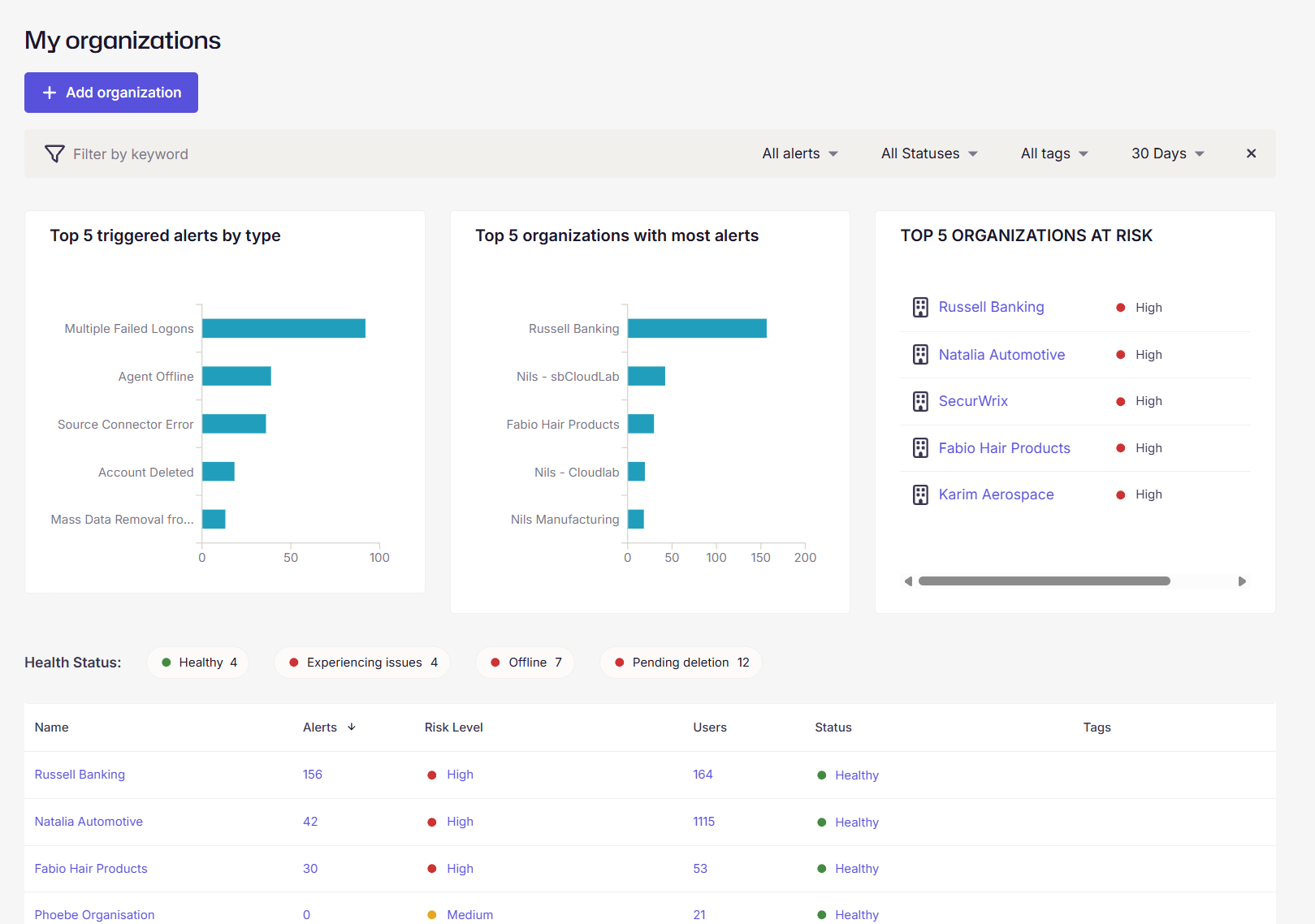This screenshot has height=924, width=1315.
Task: Click the Mass Data Removal bar
Action: (214, 519)
